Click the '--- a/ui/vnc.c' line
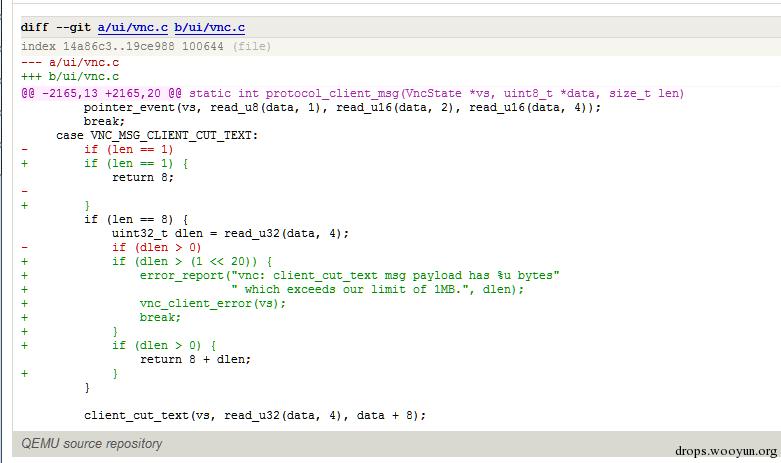The image size is (781, 463). click(70, 63)
